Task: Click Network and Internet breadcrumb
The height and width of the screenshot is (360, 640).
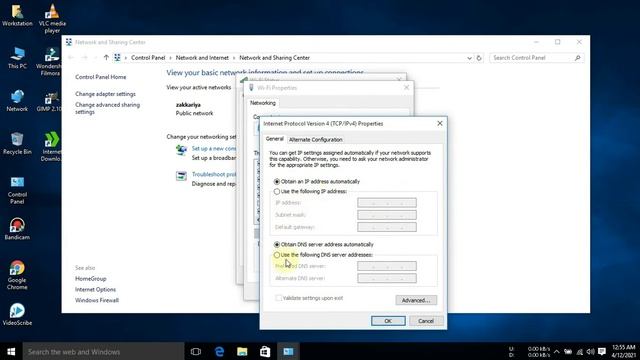Action: (202, 58)
